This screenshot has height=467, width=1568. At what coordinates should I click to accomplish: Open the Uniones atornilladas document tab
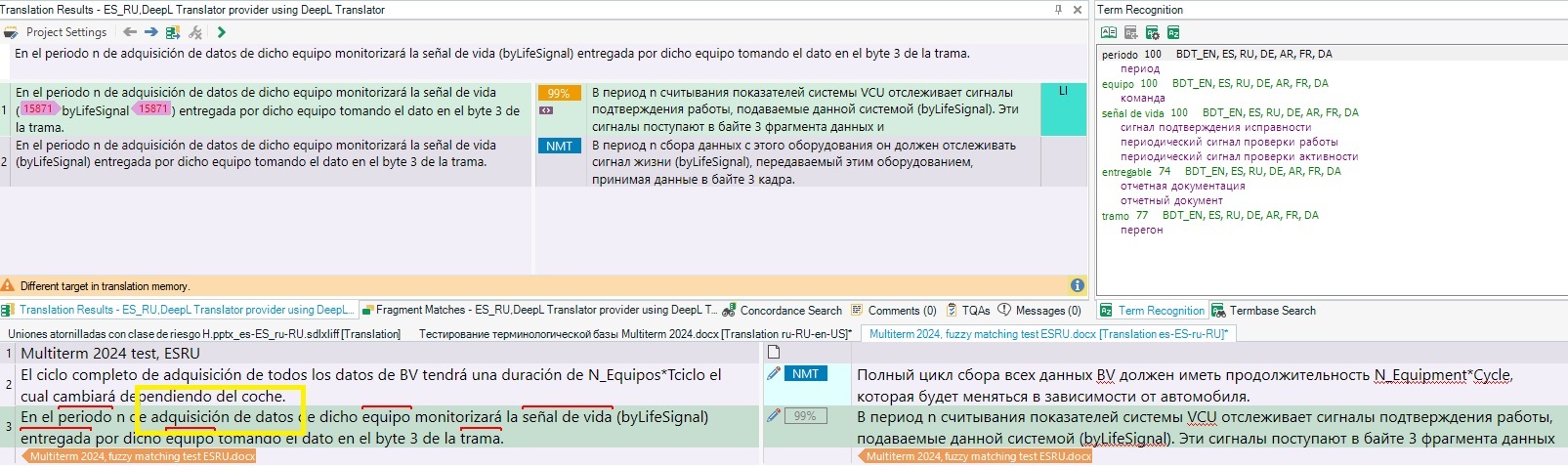point(203,333)
